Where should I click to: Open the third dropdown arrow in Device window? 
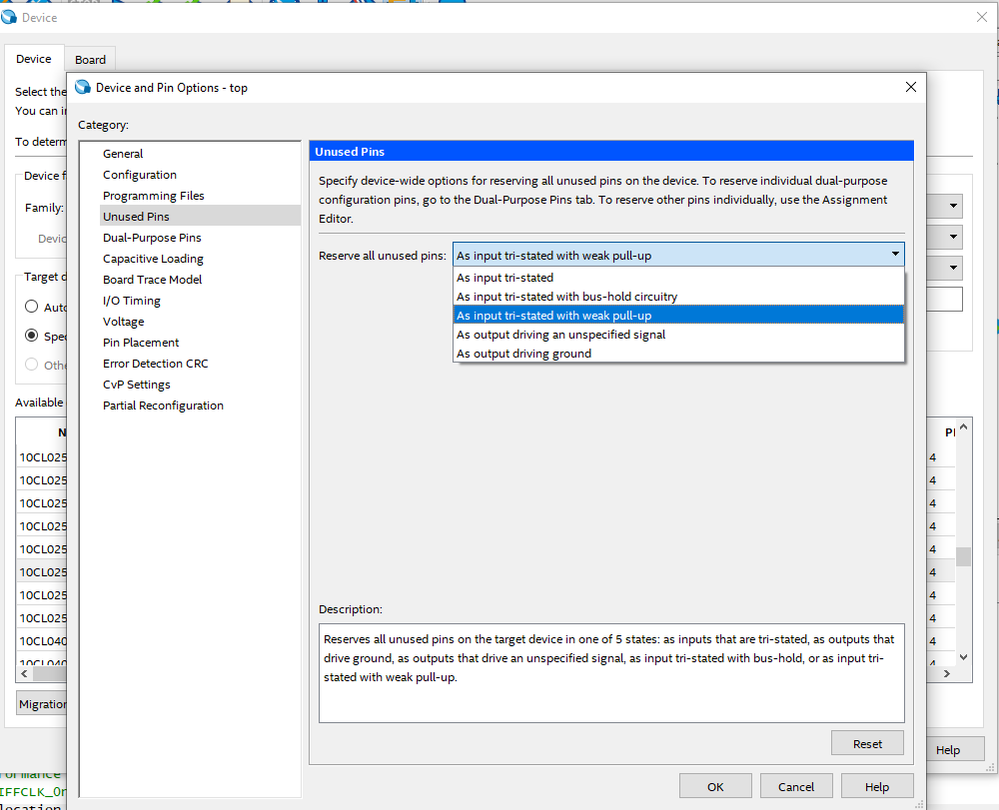click(x=953, y=267)
